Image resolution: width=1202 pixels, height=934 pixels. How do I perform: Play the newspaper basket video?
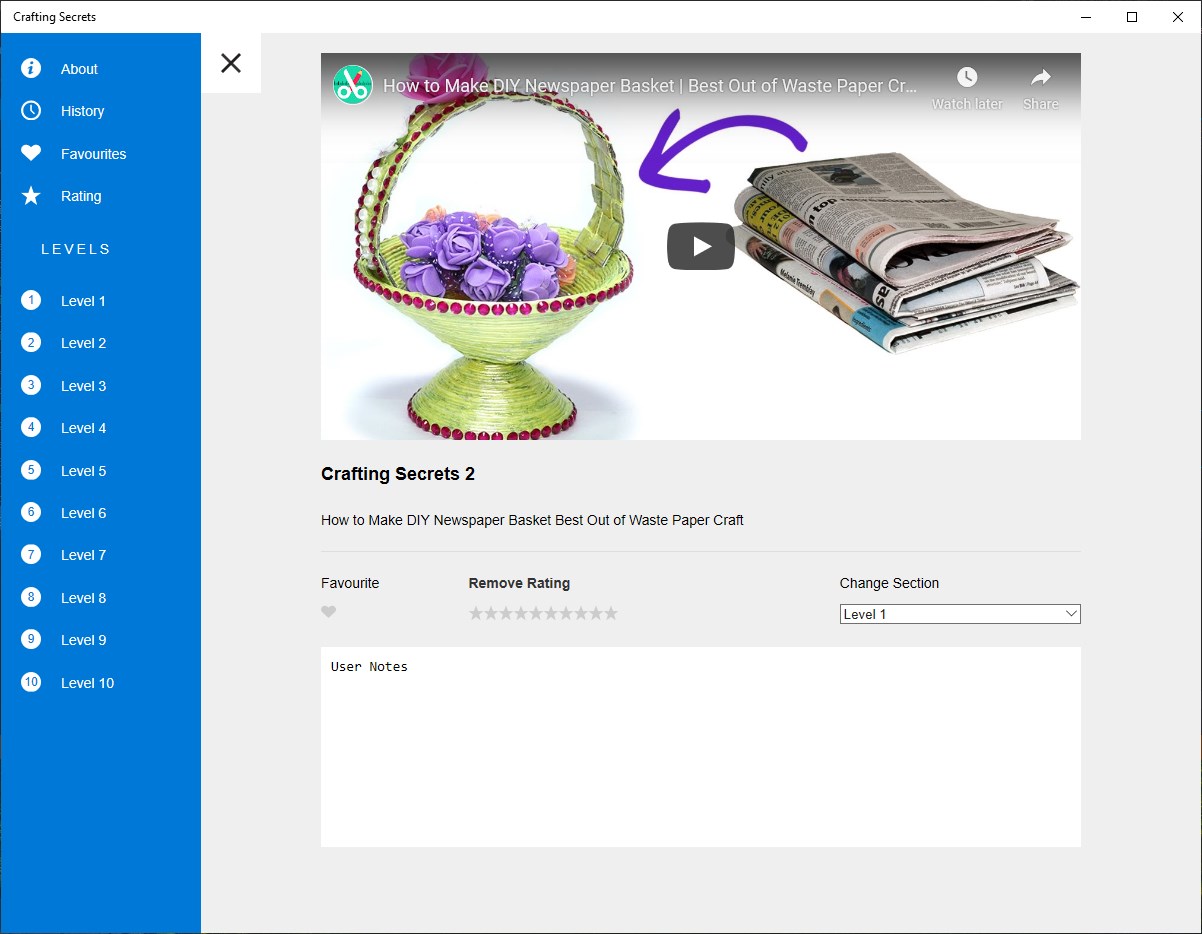click(701, 246)
